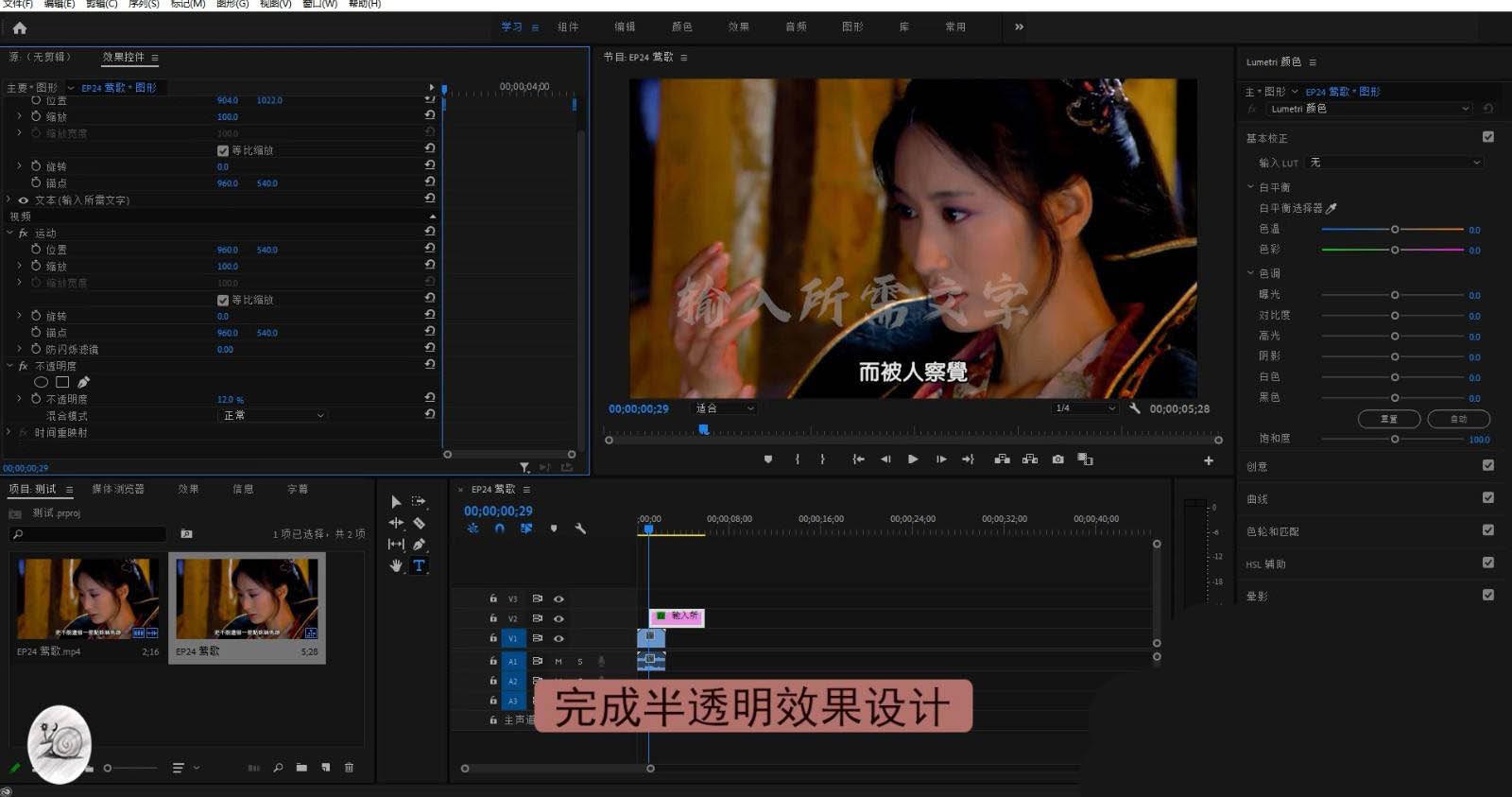Screen dimensions: 1512x797
Task: Open timeline display settings wrench
Action: 580,528
